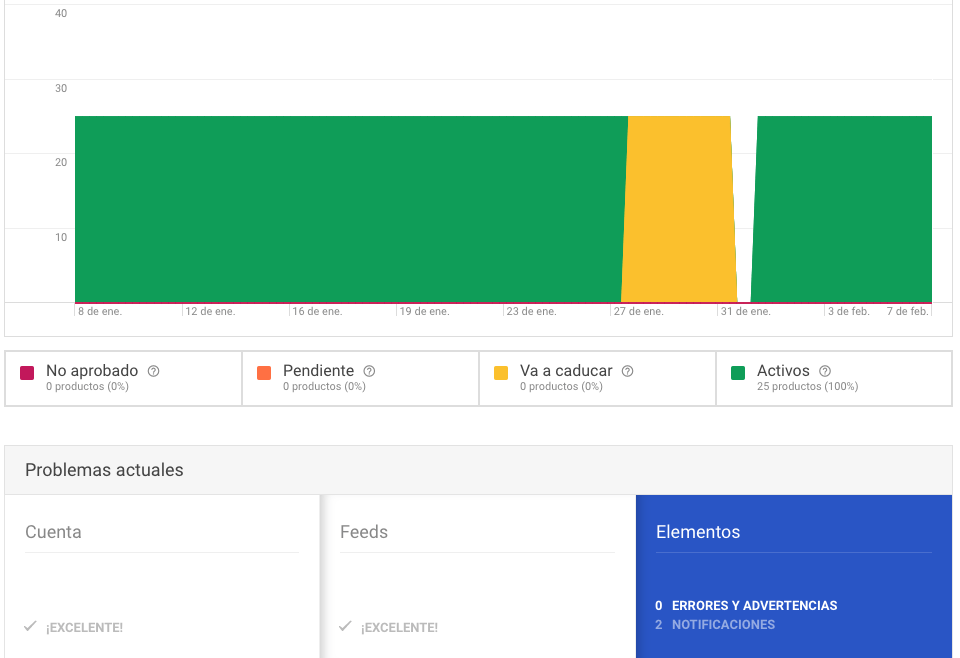
Task: Click the 8 de ene. axis label
Action: point(100,312)
